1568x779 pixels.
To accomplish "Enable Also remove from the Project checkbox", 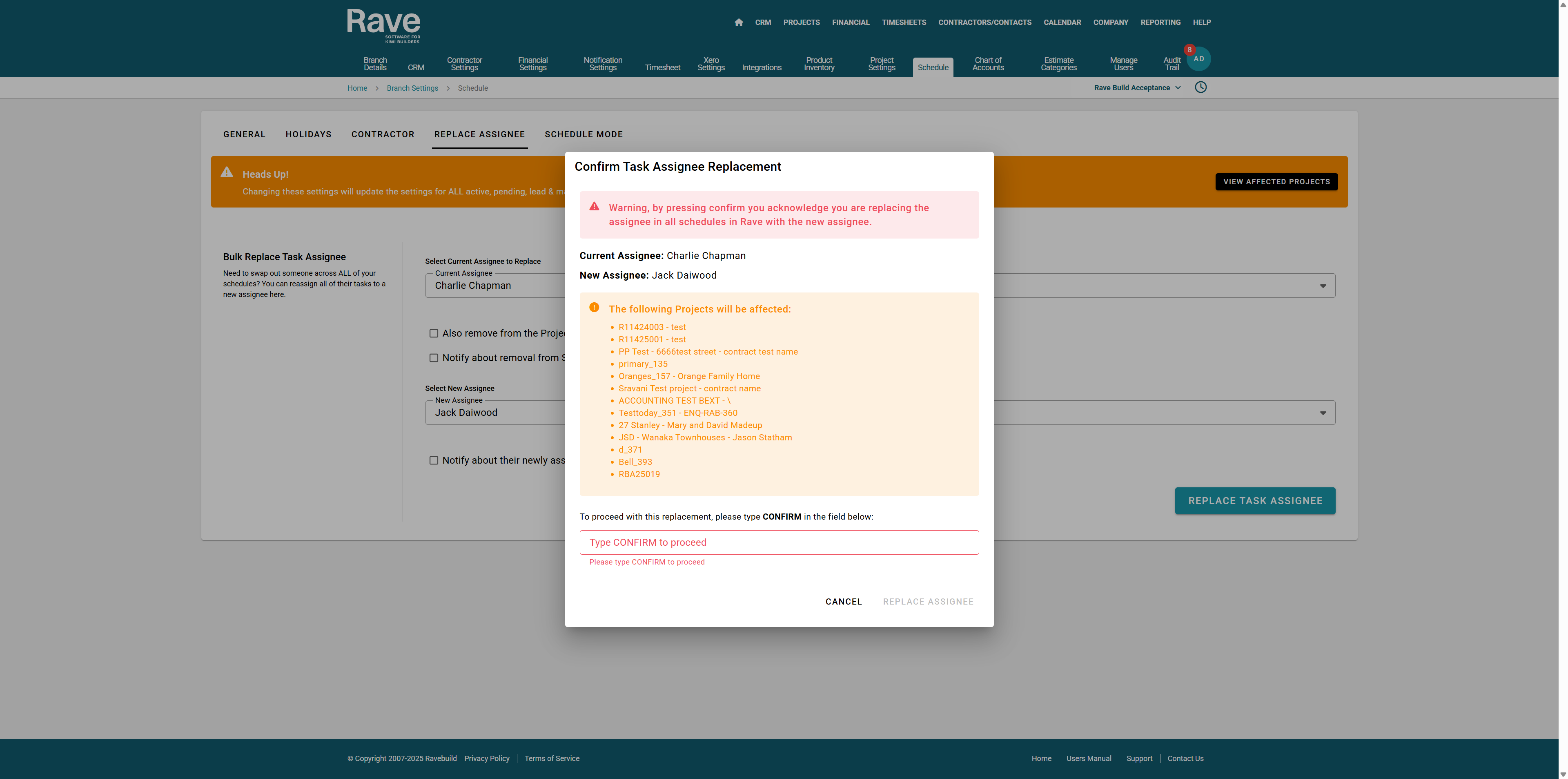I will tap(433, 333).
